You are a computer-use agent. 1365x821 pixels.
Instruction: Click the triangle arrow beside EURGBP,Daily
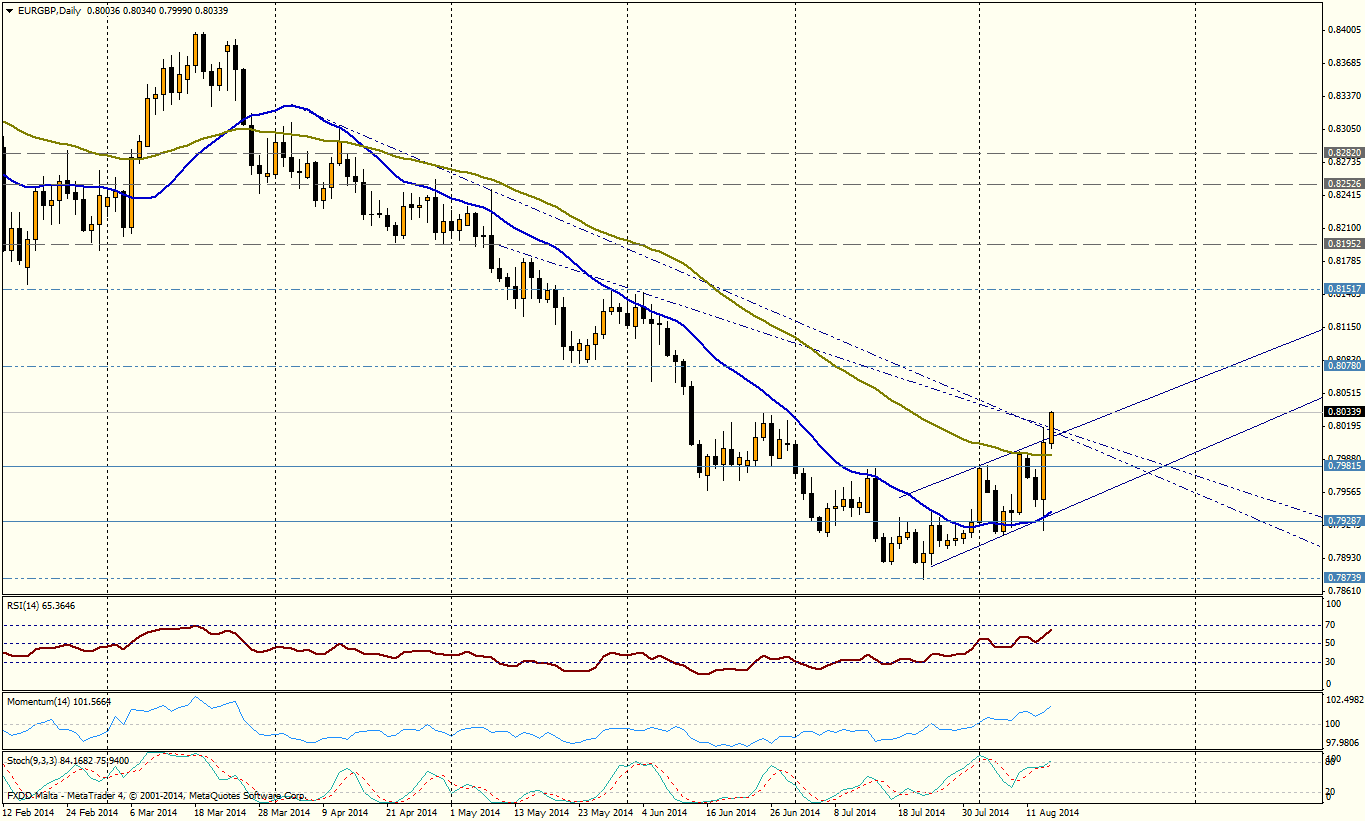(9, 9)
